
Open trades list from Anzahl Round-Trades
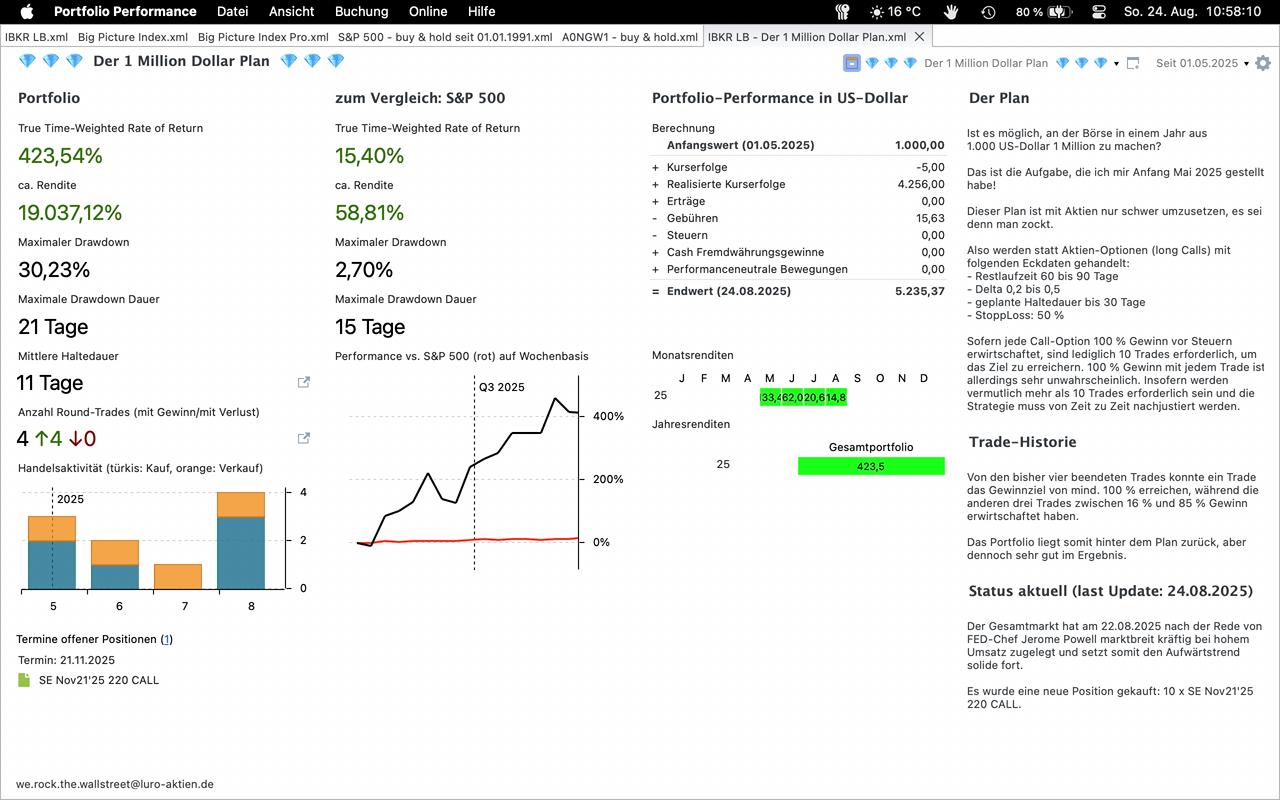(x=304, y=438)
